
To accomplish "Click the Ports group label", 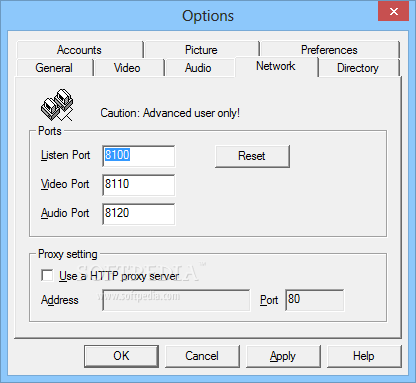I will click(50, 131).
